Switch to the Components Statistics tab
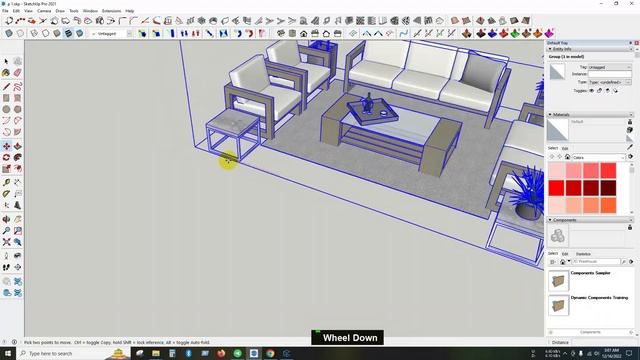The width and height of the screenshot is (640, 360). [583, 254]
